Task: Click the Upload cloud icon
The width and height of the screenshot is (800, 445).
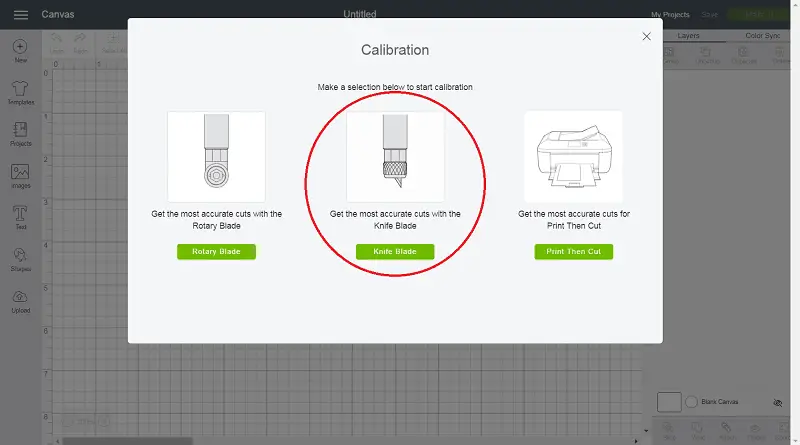Action: tap(20, 297)
